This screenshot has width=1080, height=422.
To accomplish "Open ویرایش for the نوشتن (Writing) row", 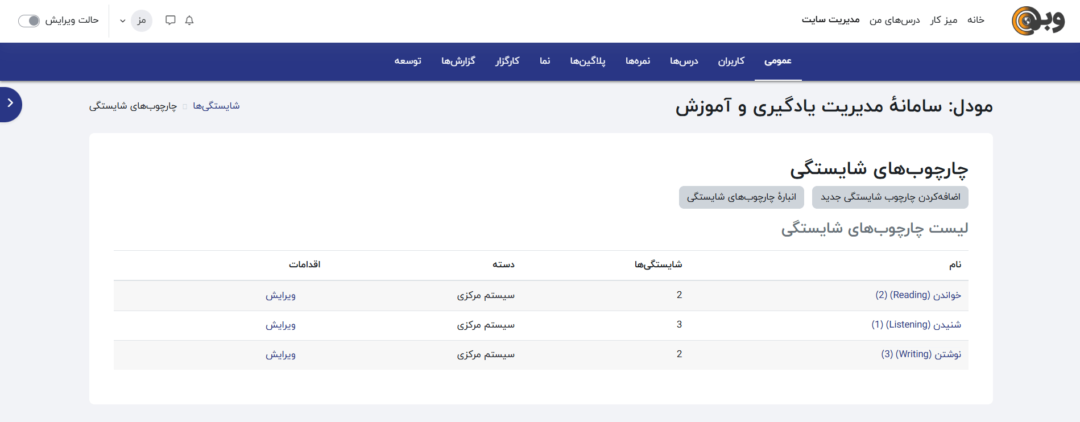I will [x=281, y=354].
